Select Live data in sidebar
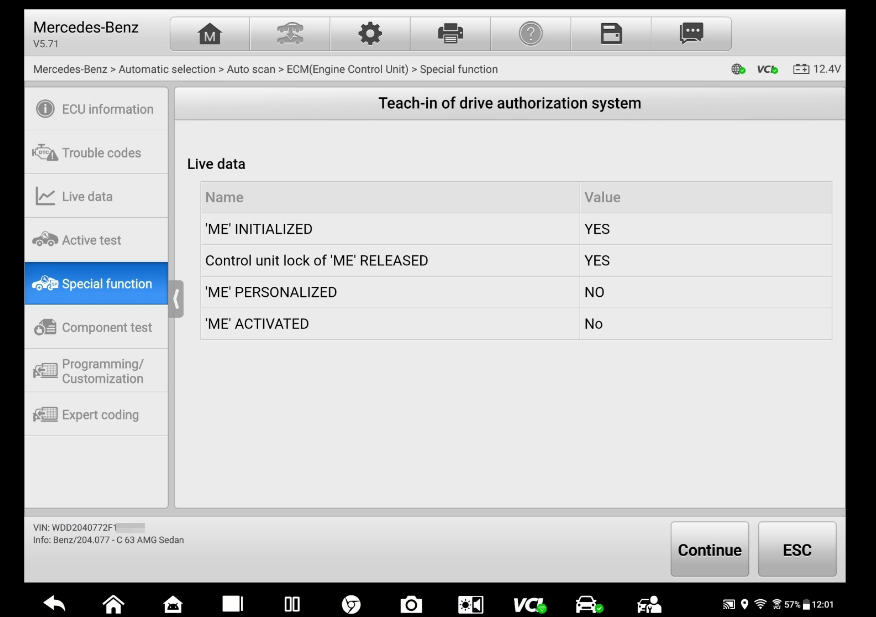Viewport: 876px width, 617px height. 96,196
